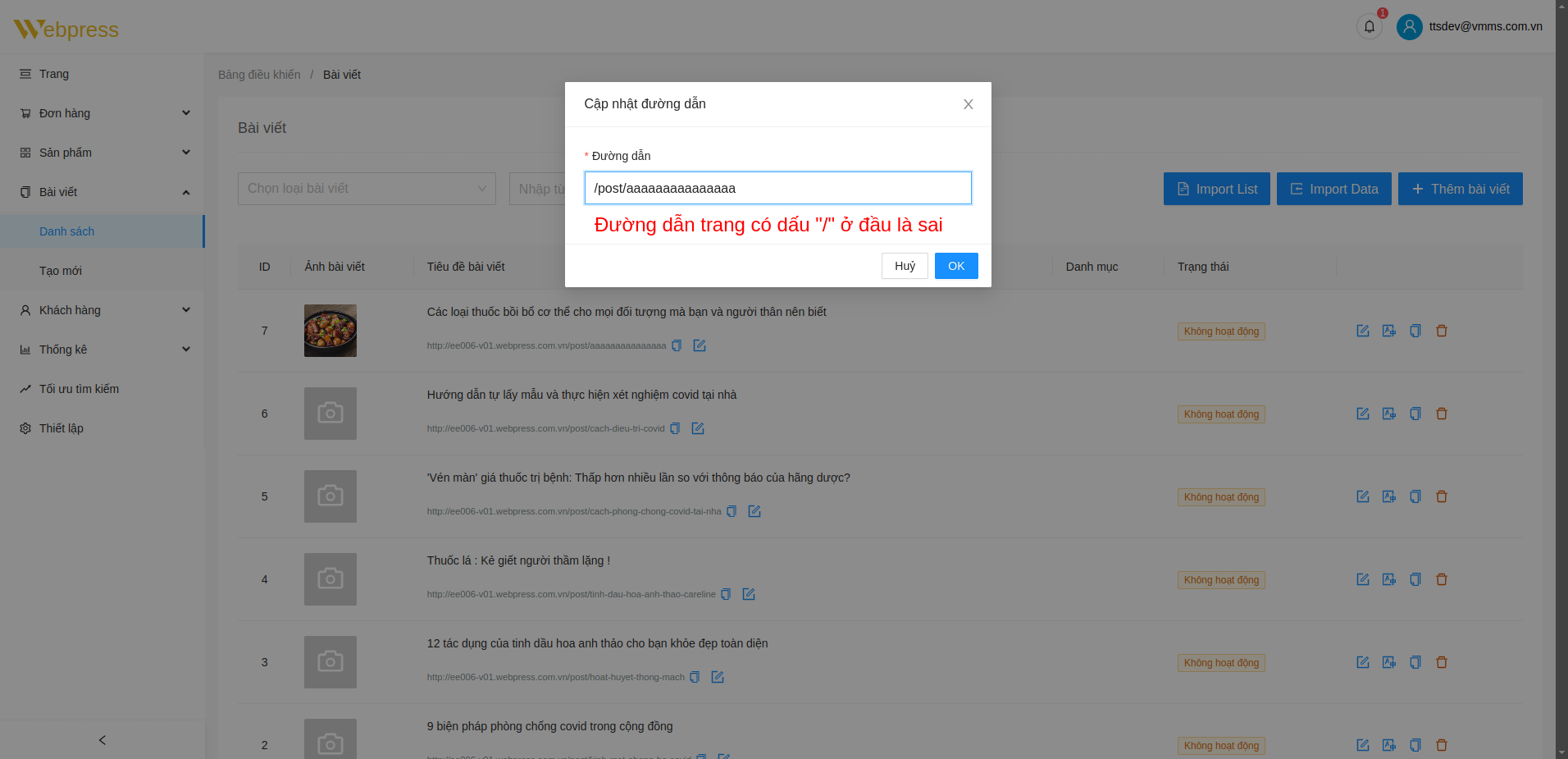Select the Tạo mới menu item

(x=61, y=271)
